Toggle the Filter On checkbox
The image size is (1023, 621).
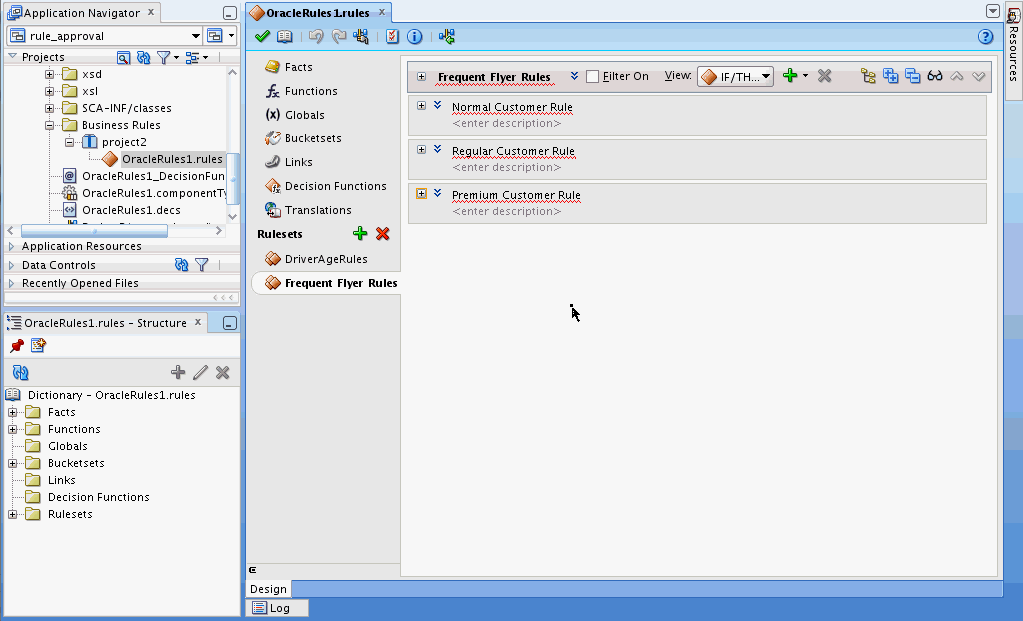pos(592,76)
